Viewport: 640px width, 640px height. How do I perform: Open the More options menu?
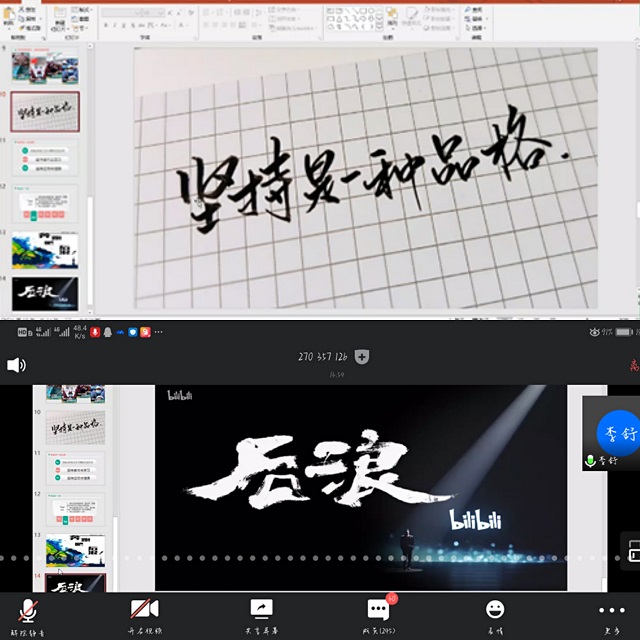pyautogui.click(x=611, y=609)
